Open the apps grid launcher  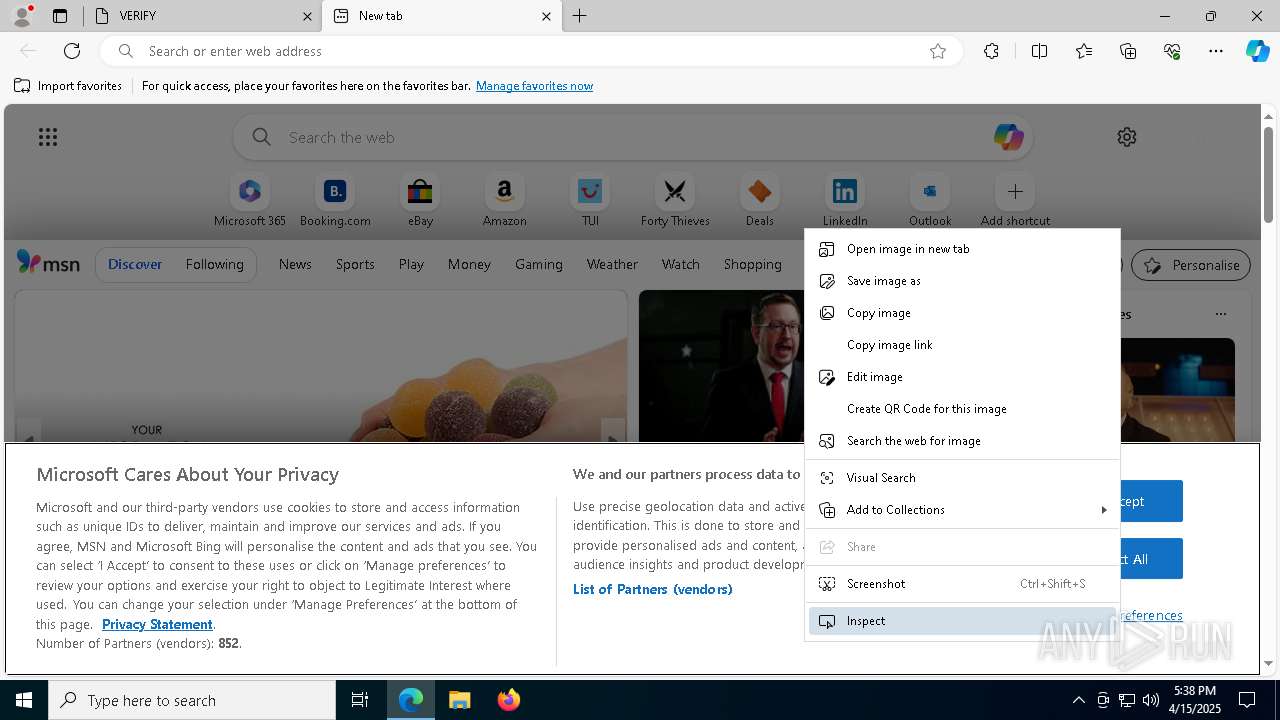[x=48, y=137]
